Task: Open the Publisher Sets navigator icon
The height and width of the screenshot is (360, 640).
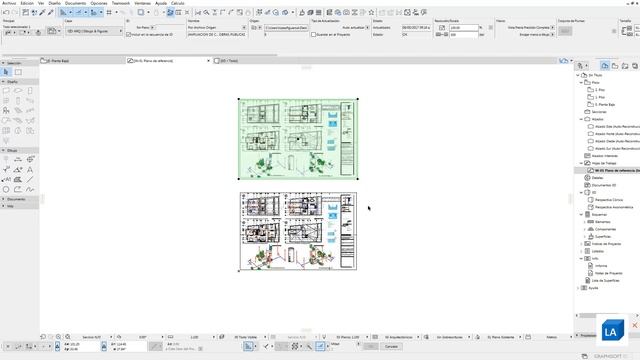Action: (635, 66)
